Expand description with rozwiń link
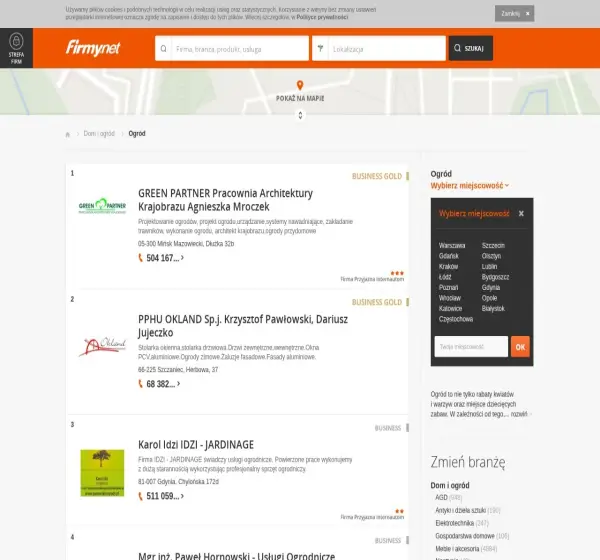The width and height of the screenshot is (600, 560). [x=520, y=414]
